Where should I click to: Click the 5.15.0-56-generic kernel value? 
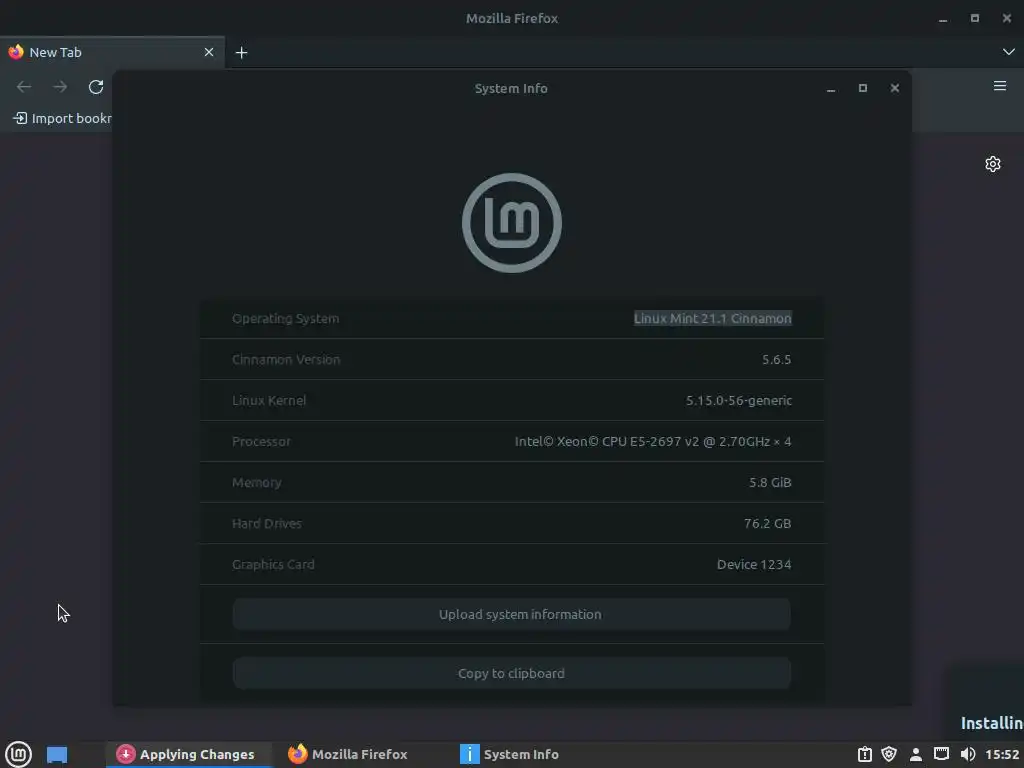tap(739, 401)
